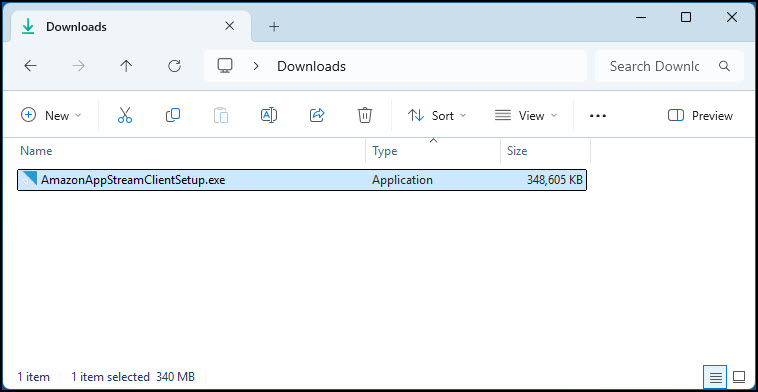The image size is (758, 392).
Task: Click the Delete trash can icon
Action: tap(364, 116)
